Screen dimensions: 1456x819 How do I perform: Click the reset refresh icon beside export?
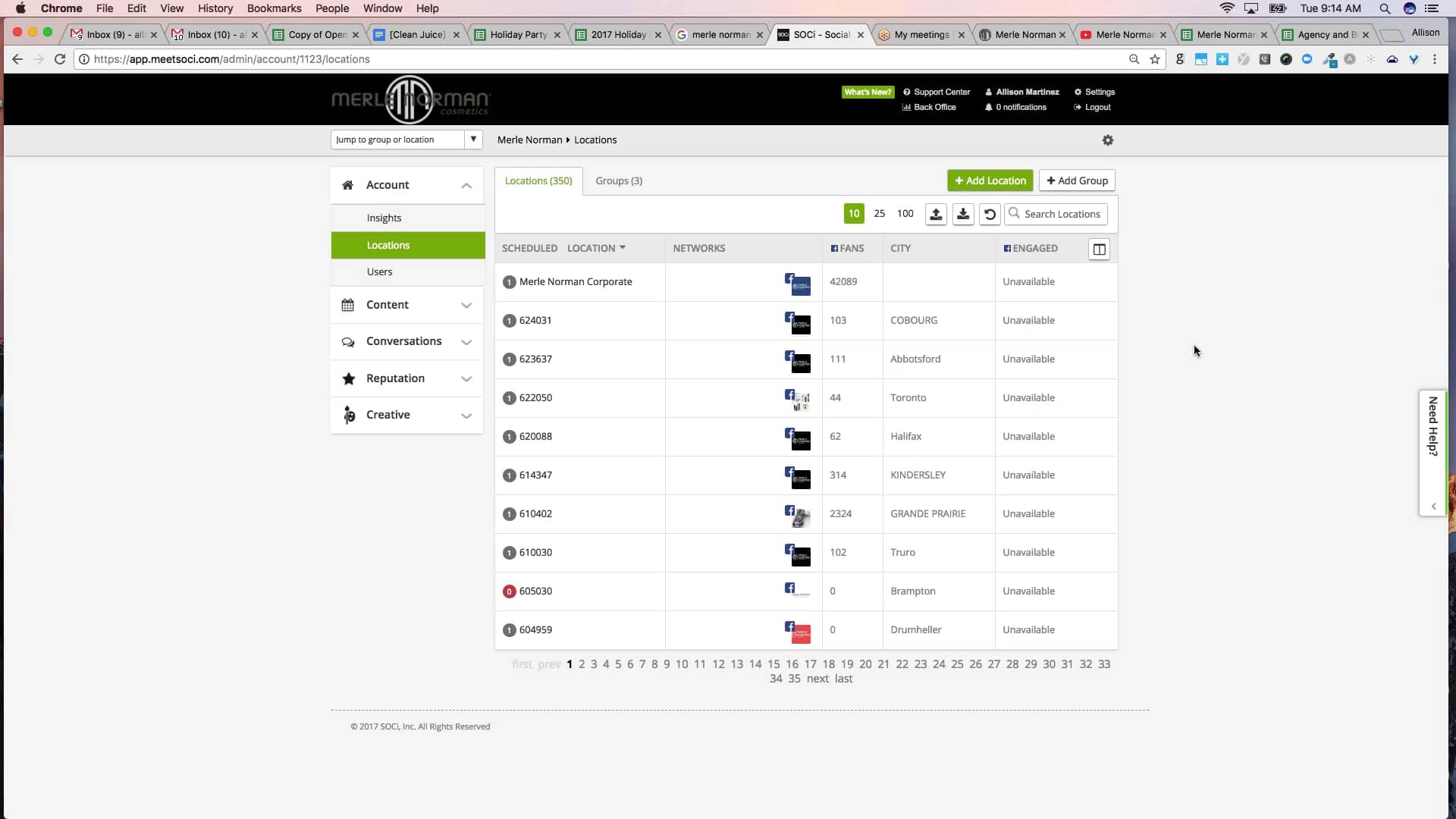pyautogui.click(x=989, y=215)
